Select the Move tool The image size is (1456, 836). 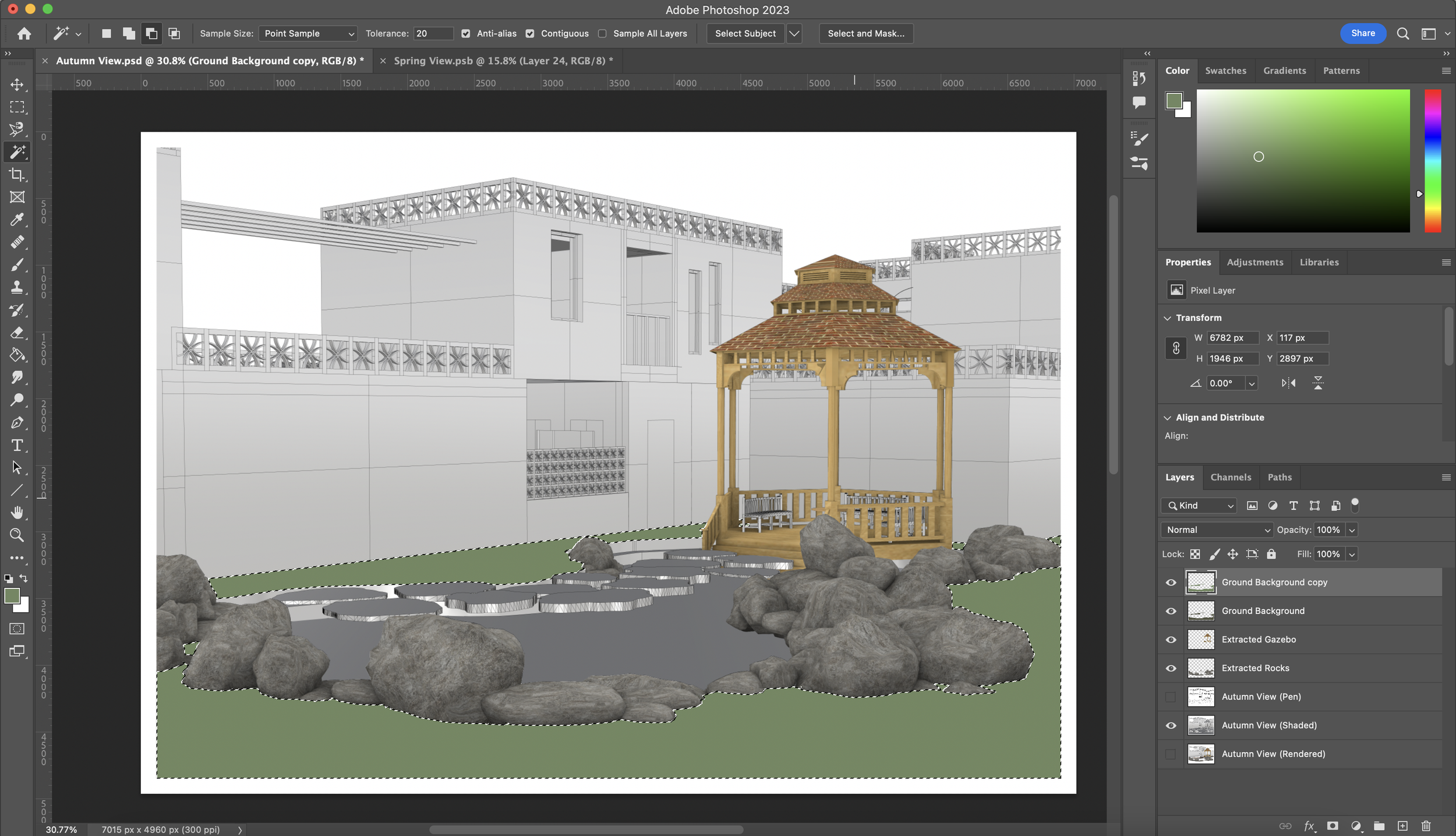coord(17,84)
